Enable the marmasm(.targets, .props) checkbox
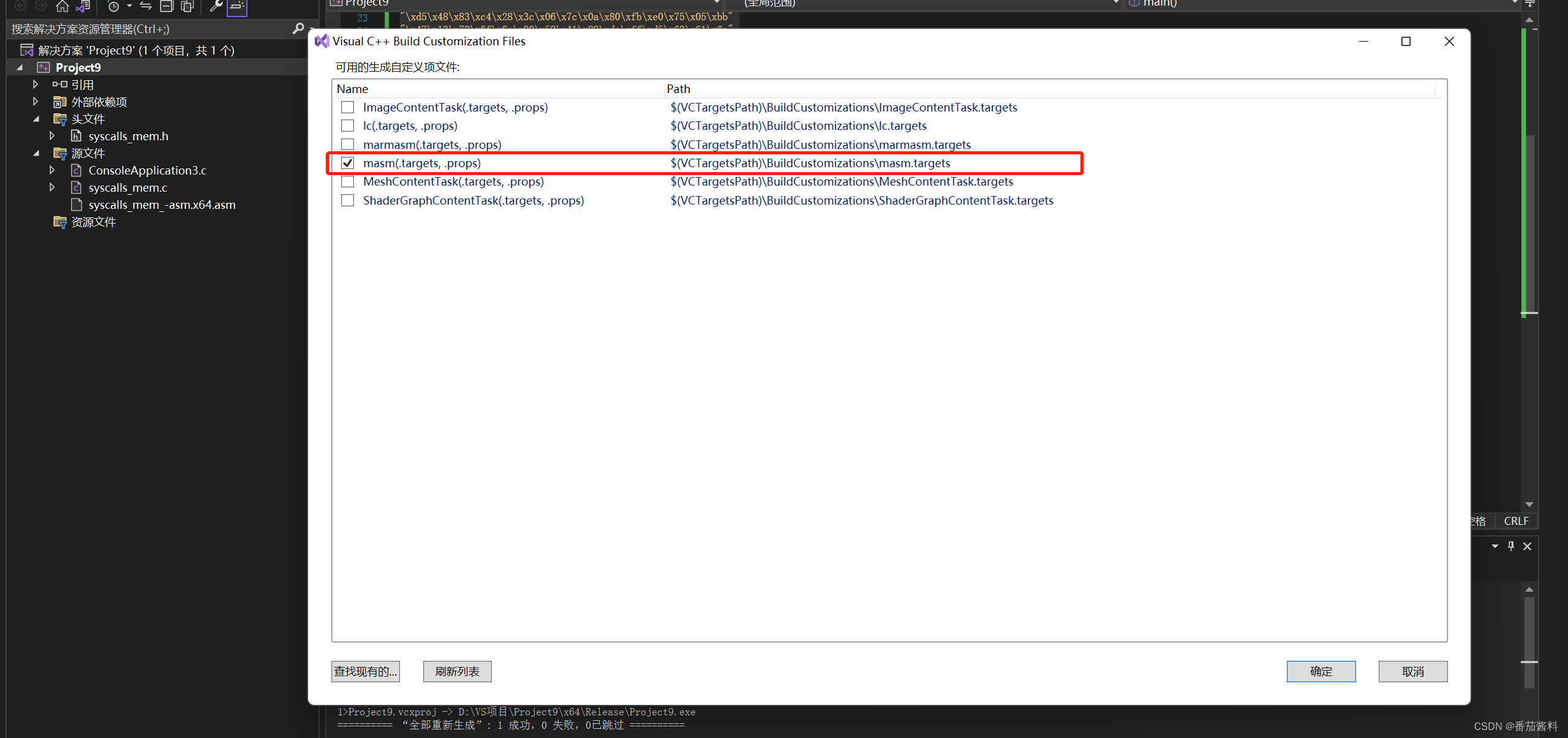Viewport: 1568px width, 738px height. click(348, 144)
